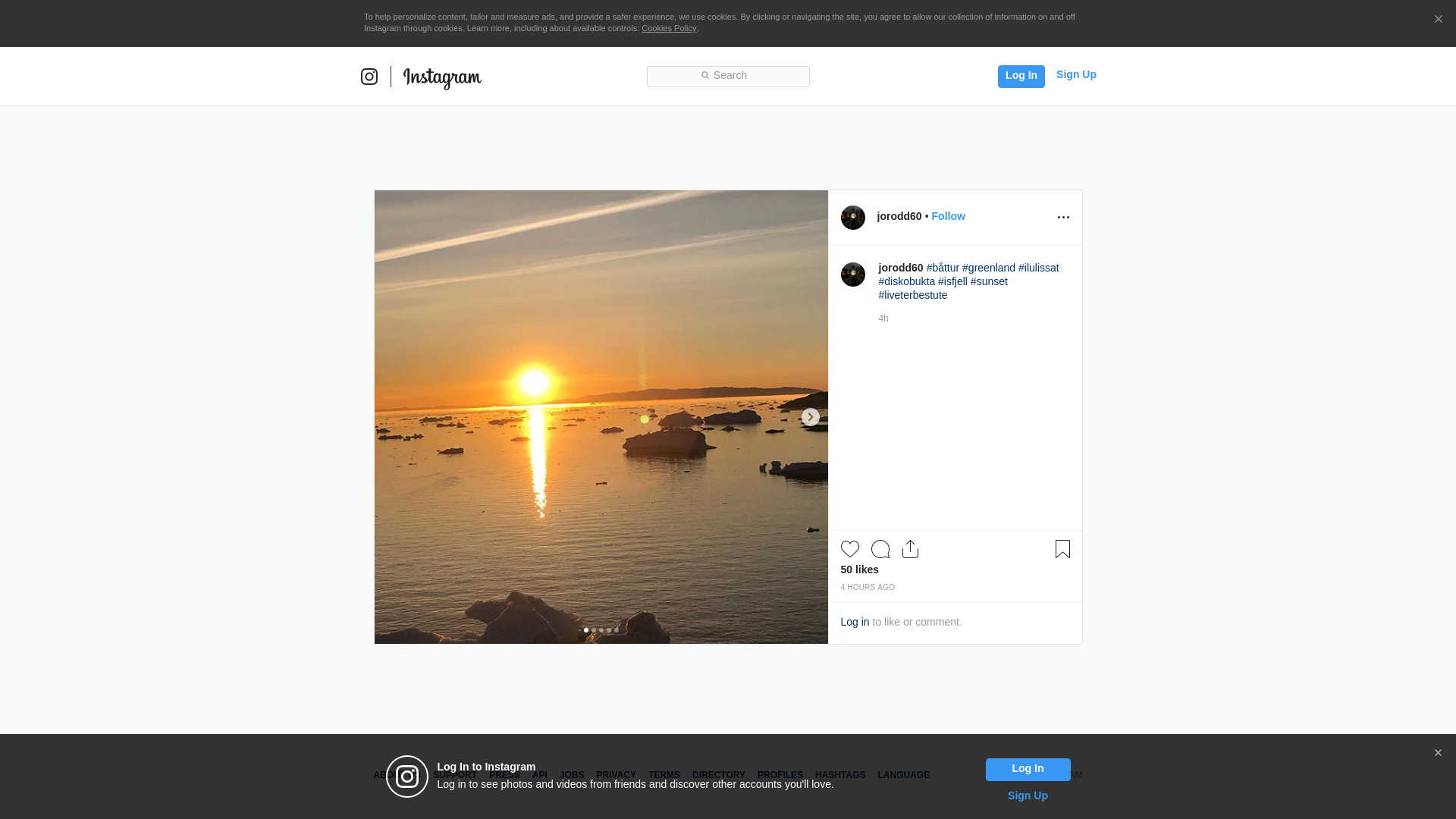Close the Log In to Instagram banner
Viewport: 1456px width, 819px height.
coord(1438,753)
